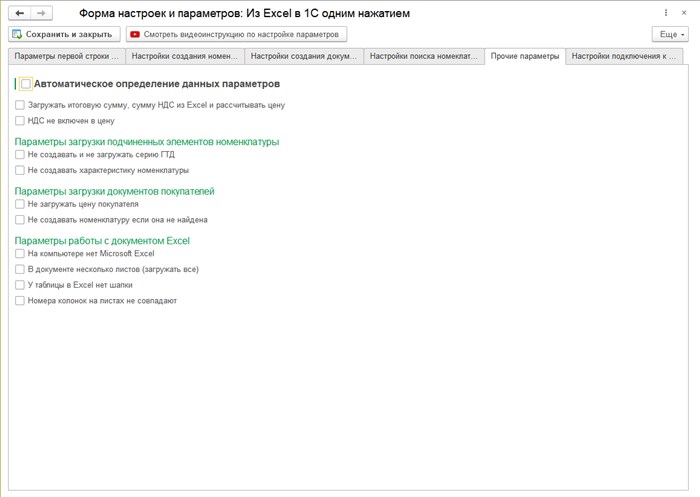Open Настройки создания докум... tab
700x497 pixels.
coord(304,56)
